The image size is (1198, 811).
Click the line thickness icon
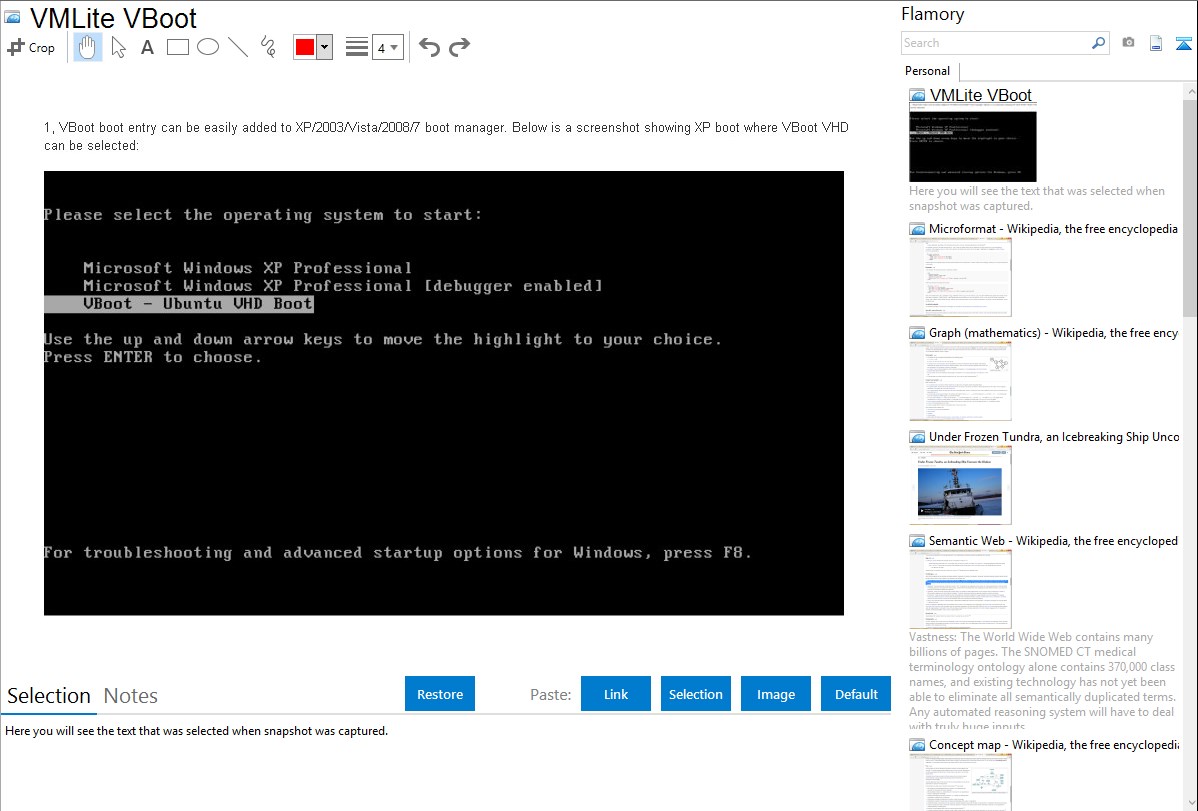click(357, 47)
